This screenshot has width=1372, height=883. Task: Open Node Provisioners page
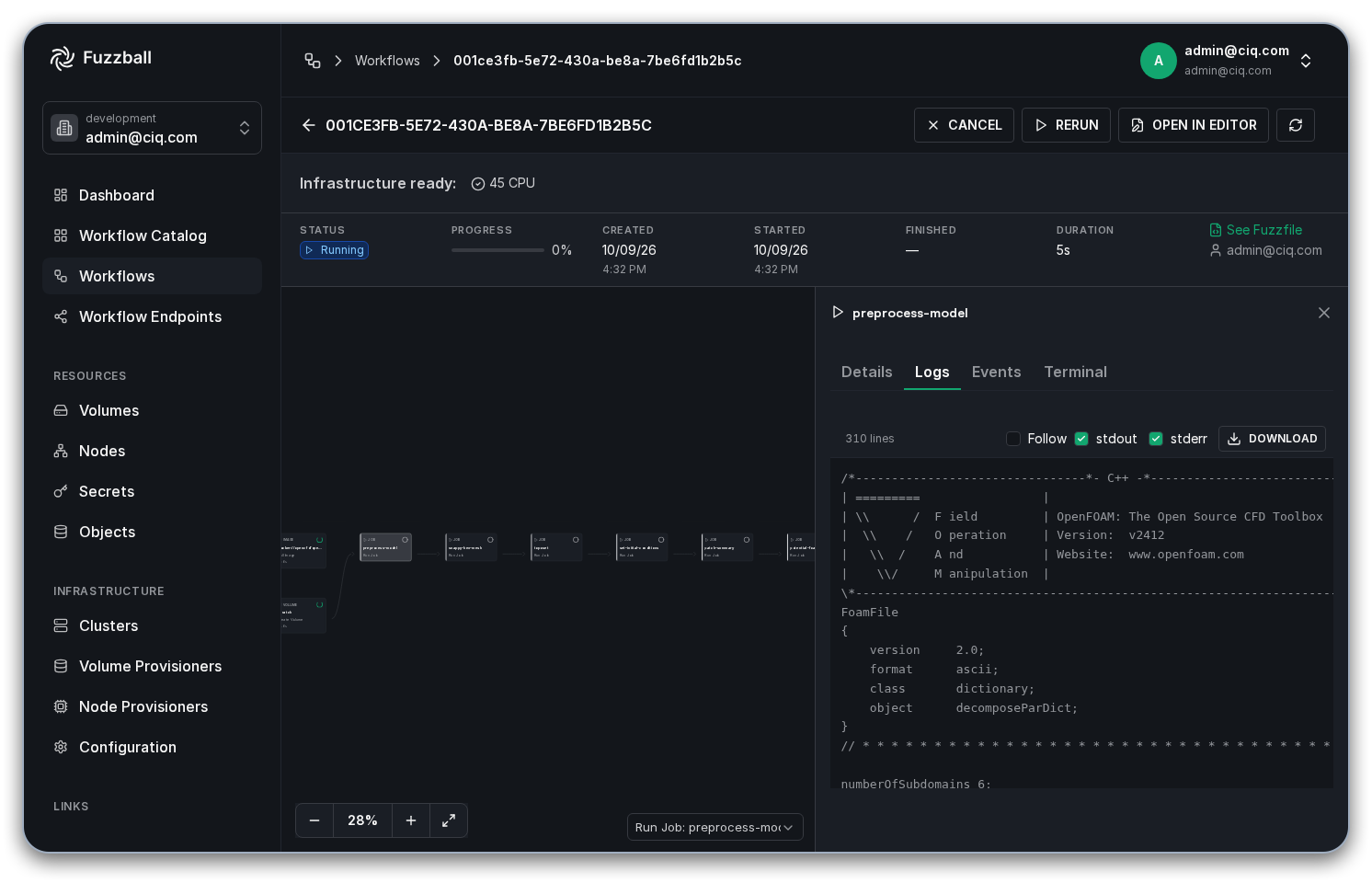152,706
